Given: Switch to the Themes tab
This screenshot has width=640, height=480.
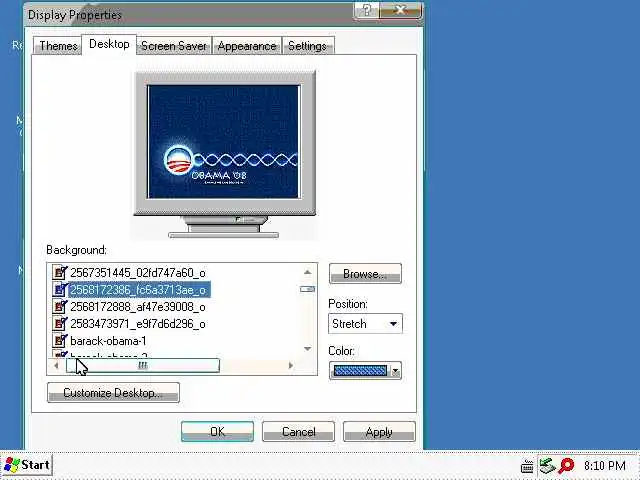Looking at the screenshot, I should click(x=58, y=46).
